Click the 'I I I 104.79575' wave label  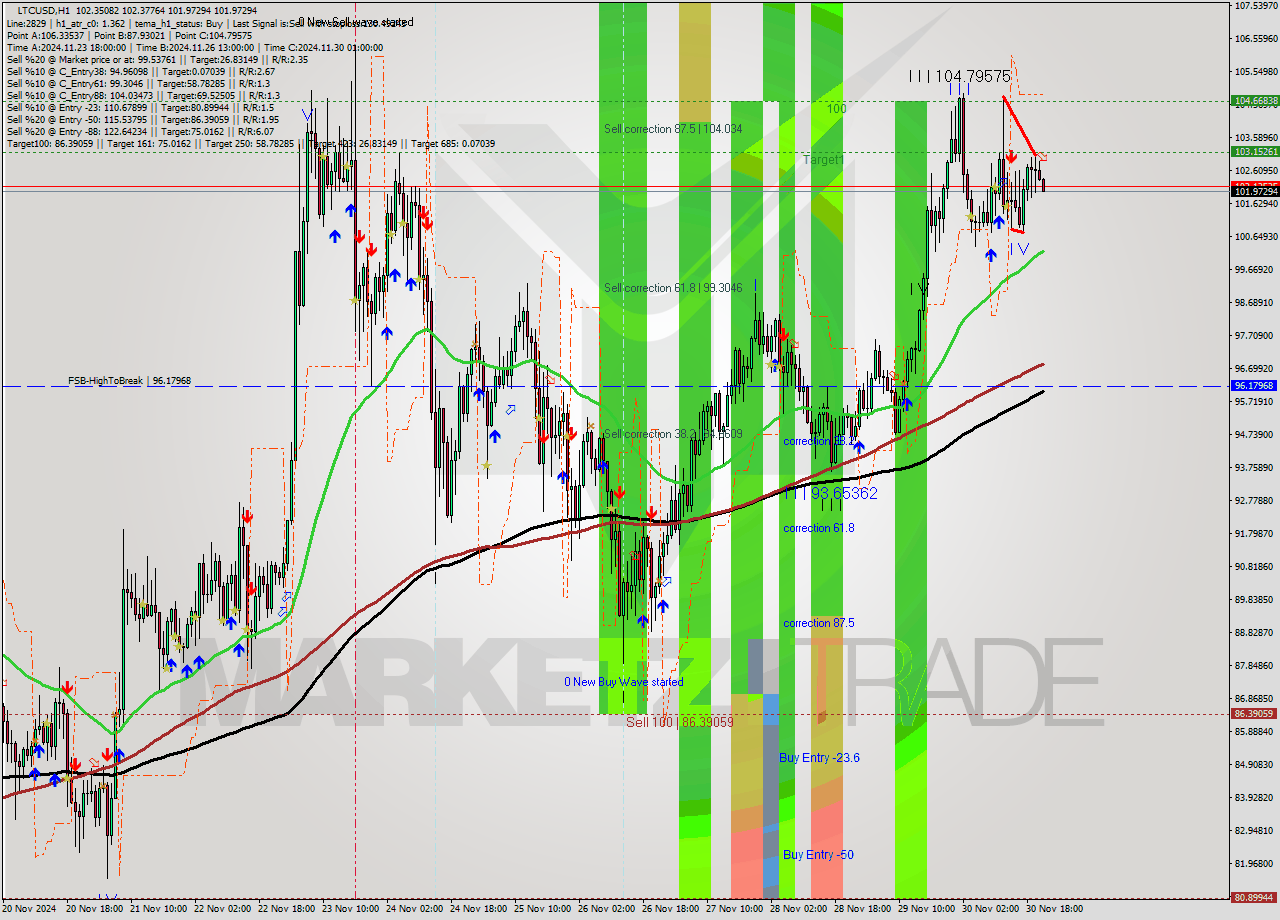[x=960, y=76]
